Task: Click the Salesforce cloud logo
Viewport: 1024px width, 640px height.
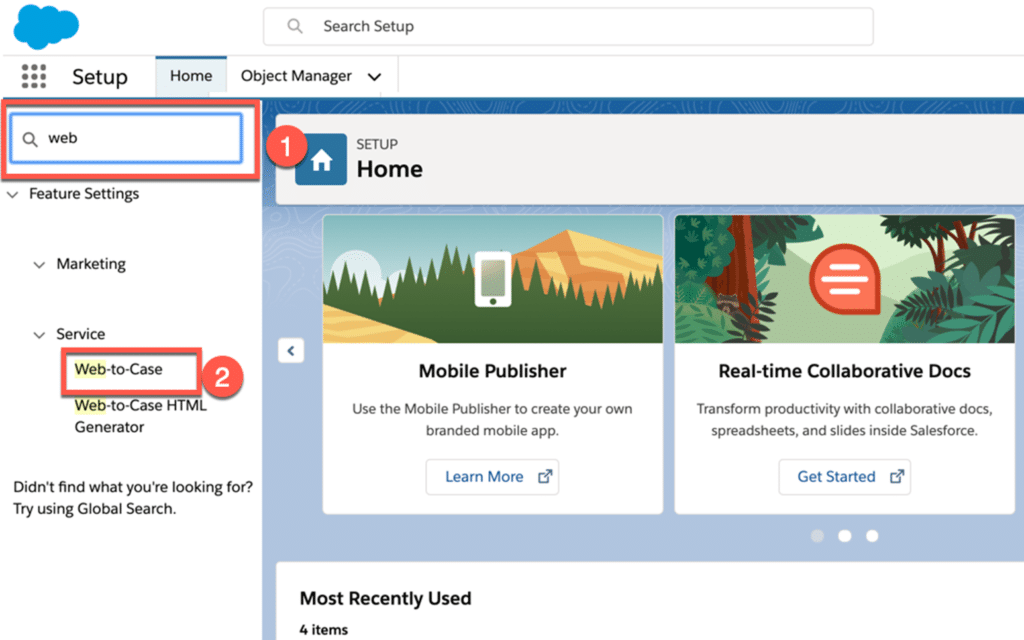Action: [x=46, y=26]
